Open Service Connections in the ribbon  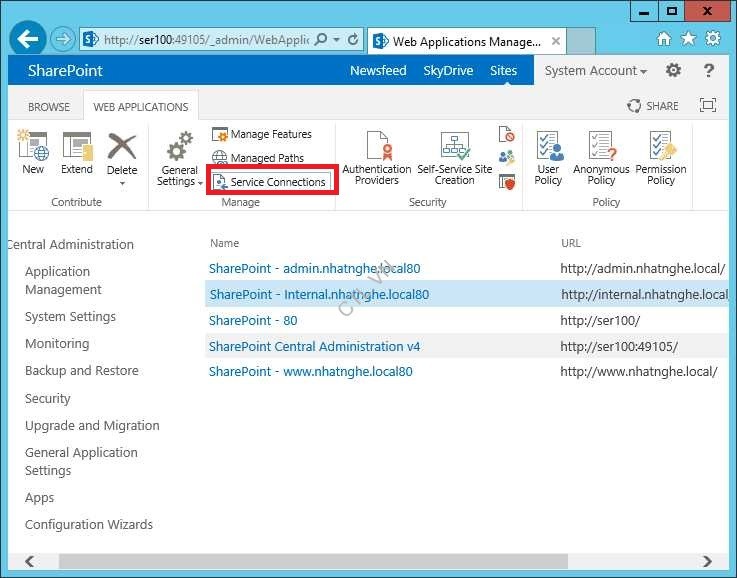click(x=269, y=182)
